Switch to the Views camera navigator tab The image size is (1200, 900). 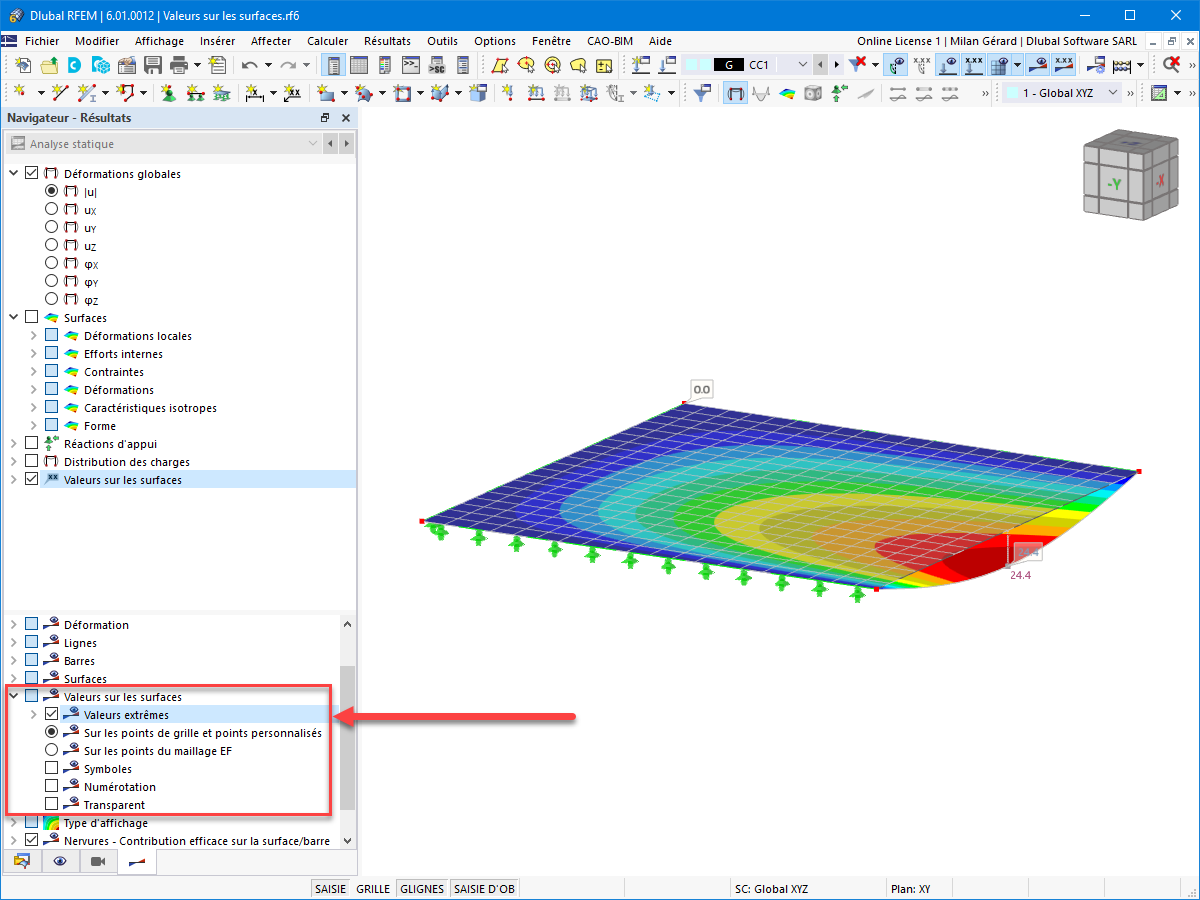(98, 861)
